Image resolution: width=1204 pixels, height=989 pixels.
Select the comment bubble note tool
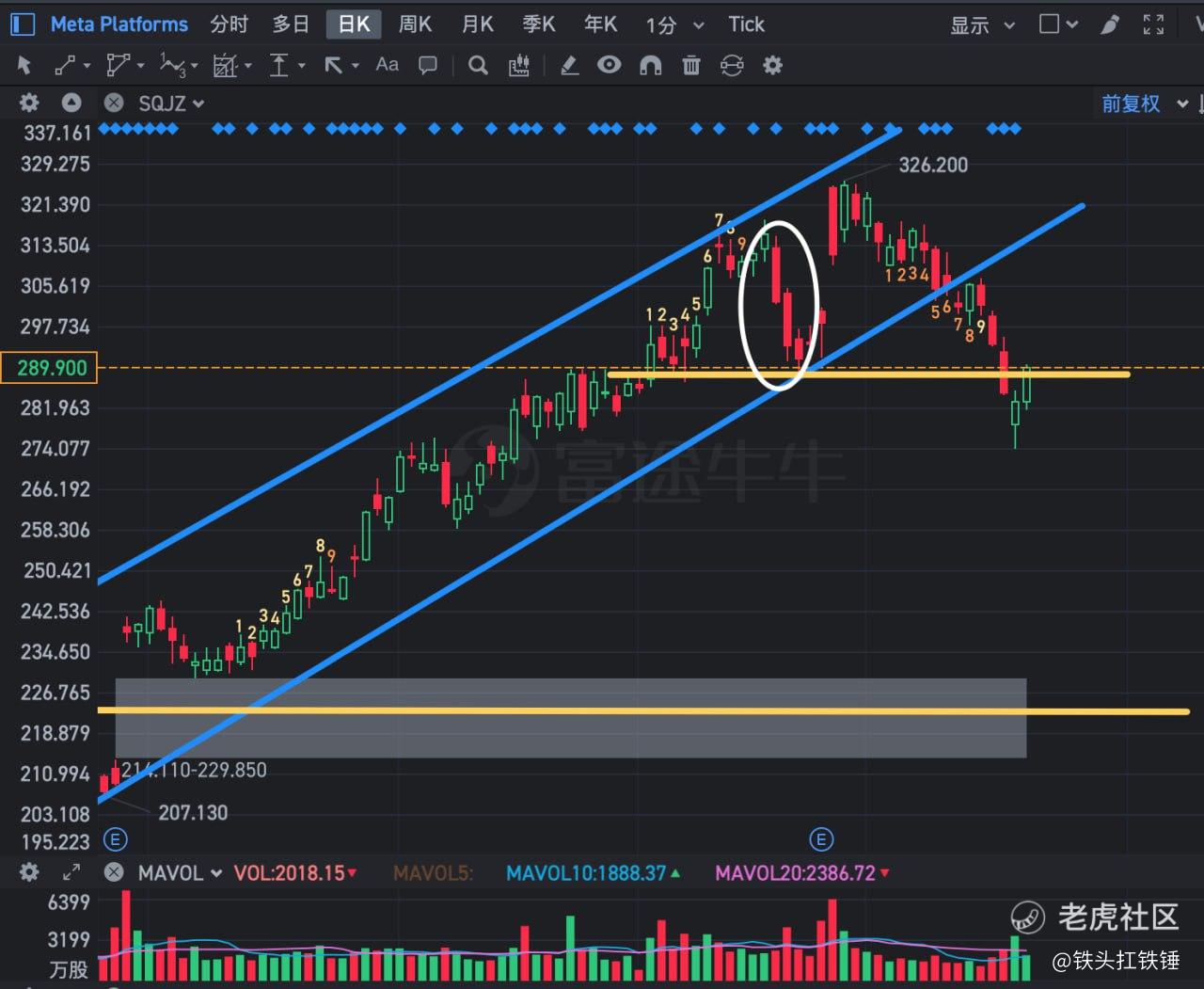tap(428, 65)
